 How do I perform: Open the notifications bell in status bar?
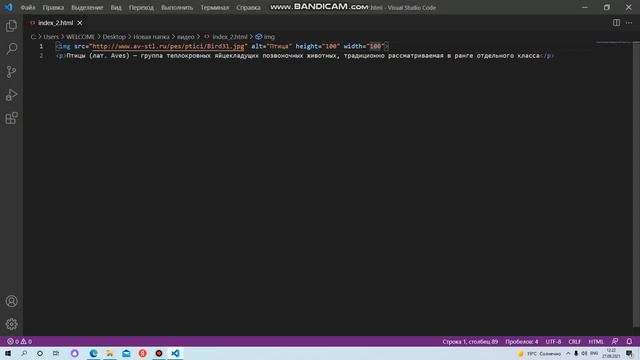coord(629,341)
